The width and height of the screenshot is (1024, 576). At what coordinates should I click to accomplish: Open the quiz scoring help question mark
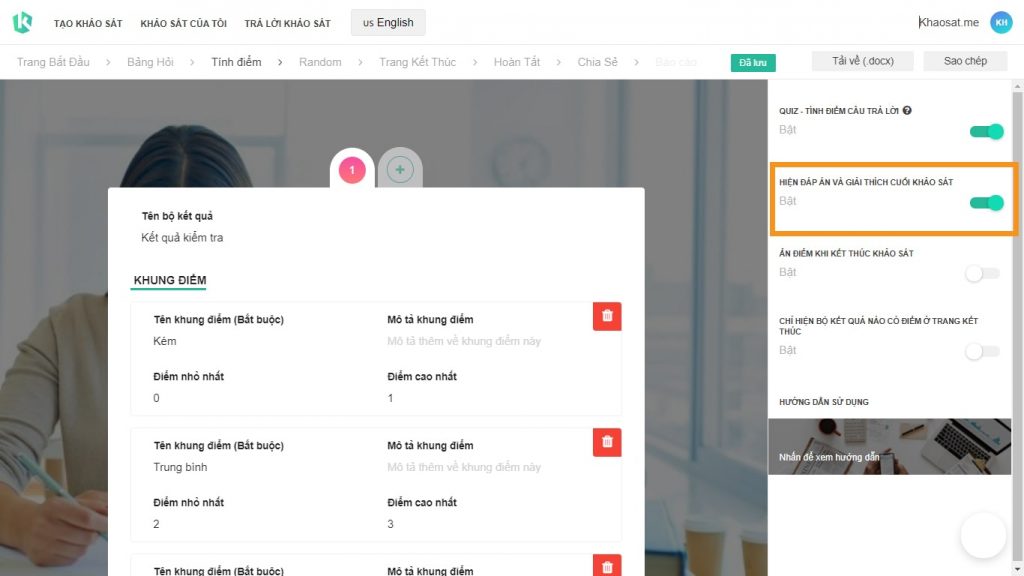pyautogui.click(x=907, y=110)
